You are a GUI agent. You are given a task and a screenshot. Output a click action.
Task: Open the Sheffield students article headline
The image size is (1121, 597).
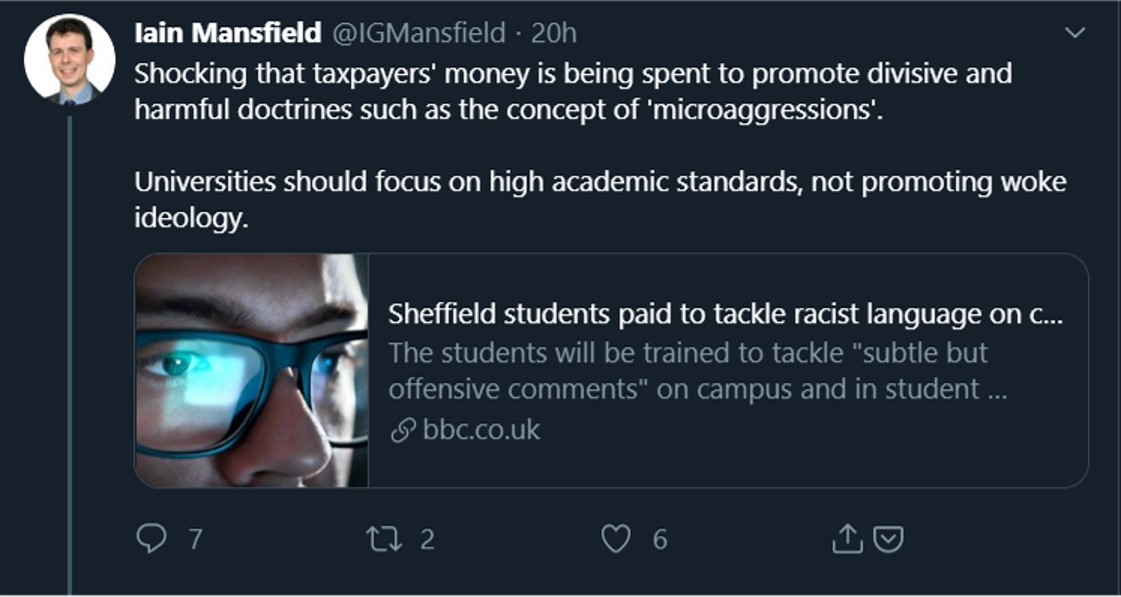point(724,315)
